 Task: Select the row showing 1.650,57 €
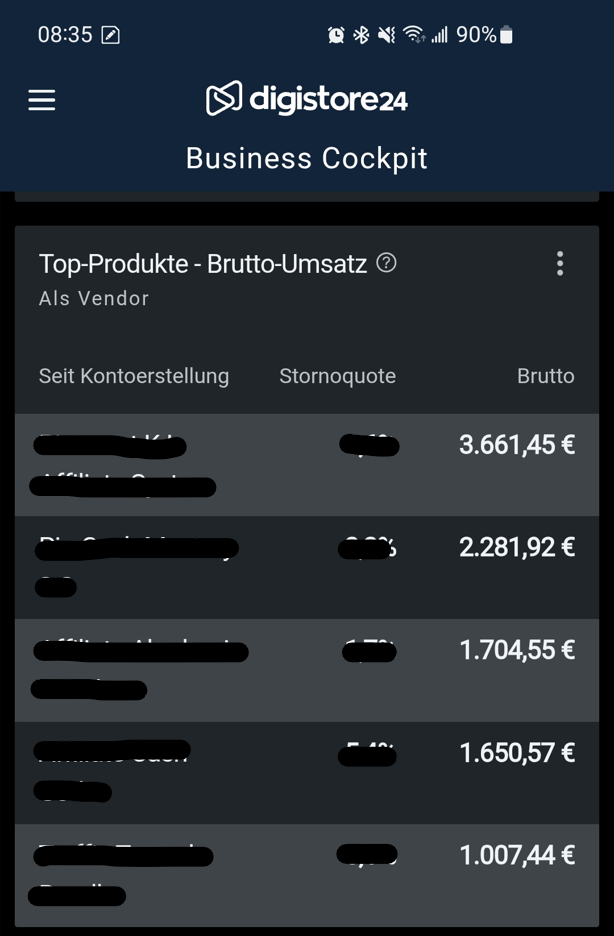[x=307, y=773]
